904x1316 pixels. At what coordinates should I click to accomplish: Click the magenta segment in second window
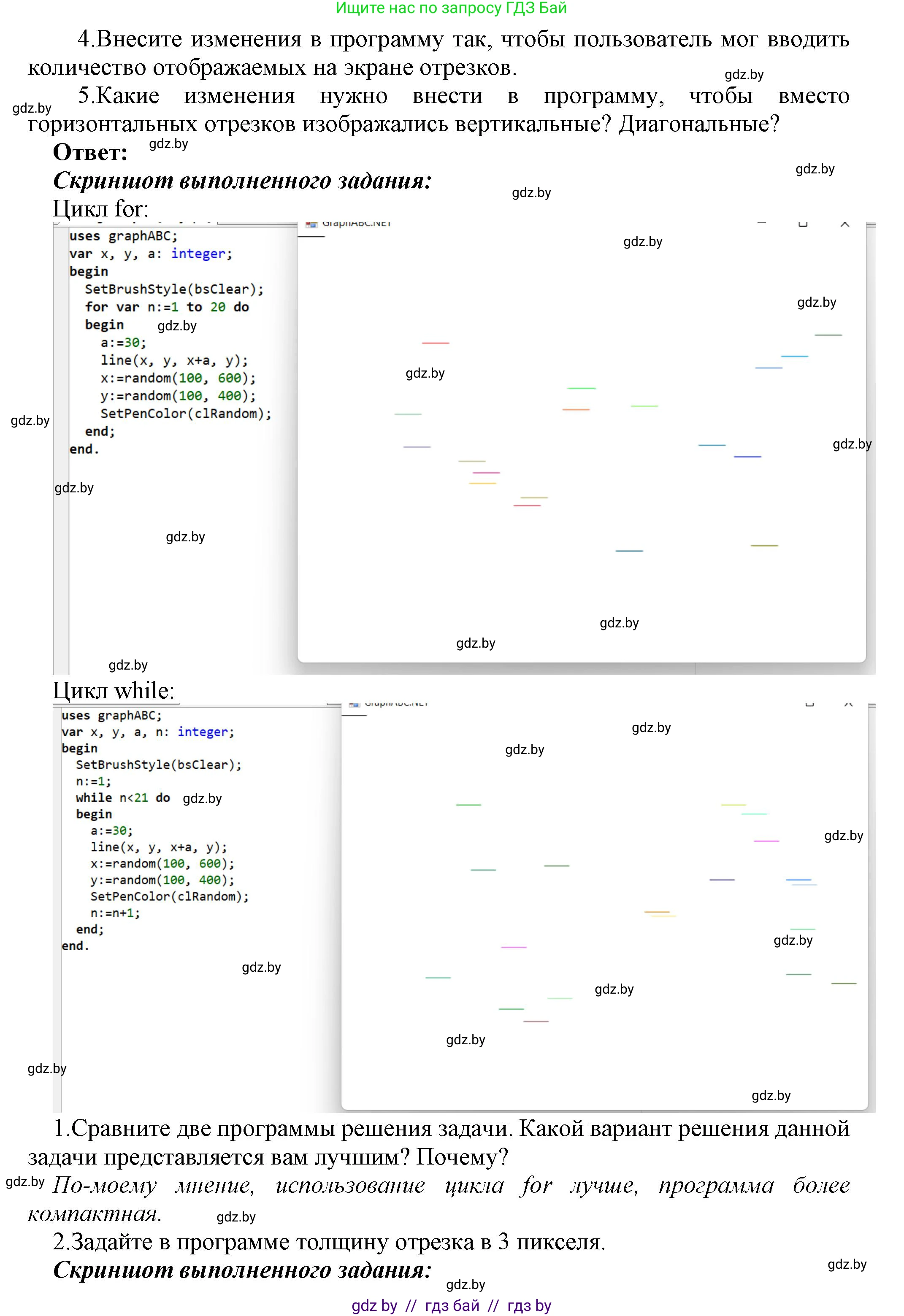[766, 841]
